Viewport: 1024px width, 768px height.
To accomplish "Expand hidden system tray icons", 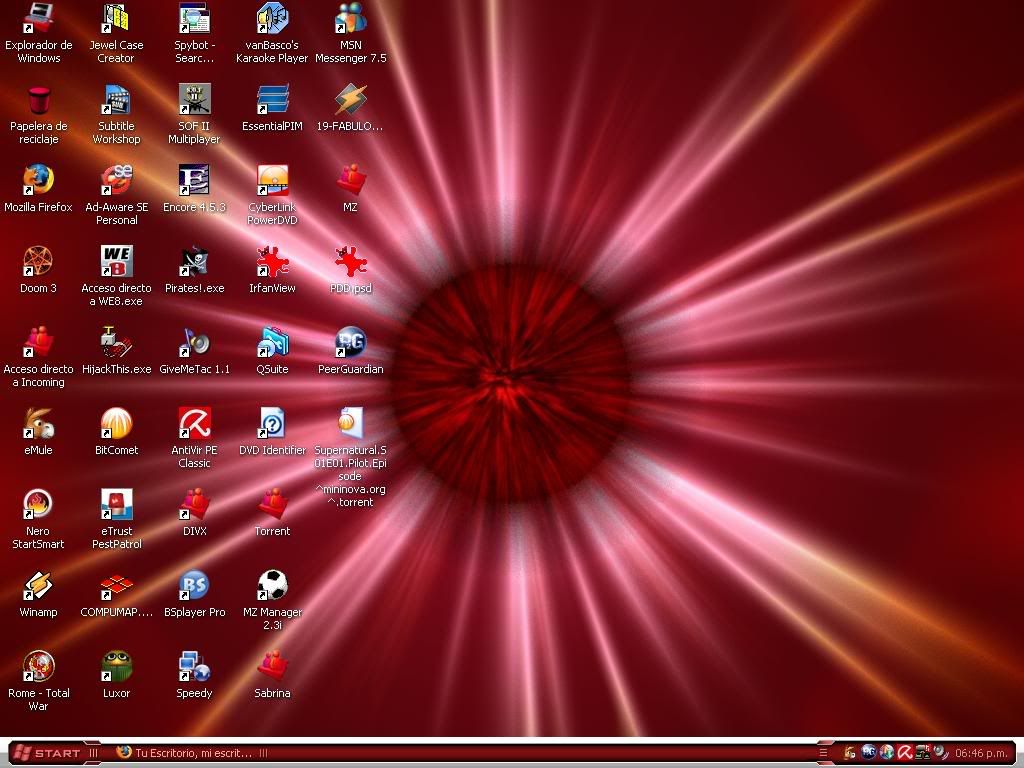I will (823, 753).
